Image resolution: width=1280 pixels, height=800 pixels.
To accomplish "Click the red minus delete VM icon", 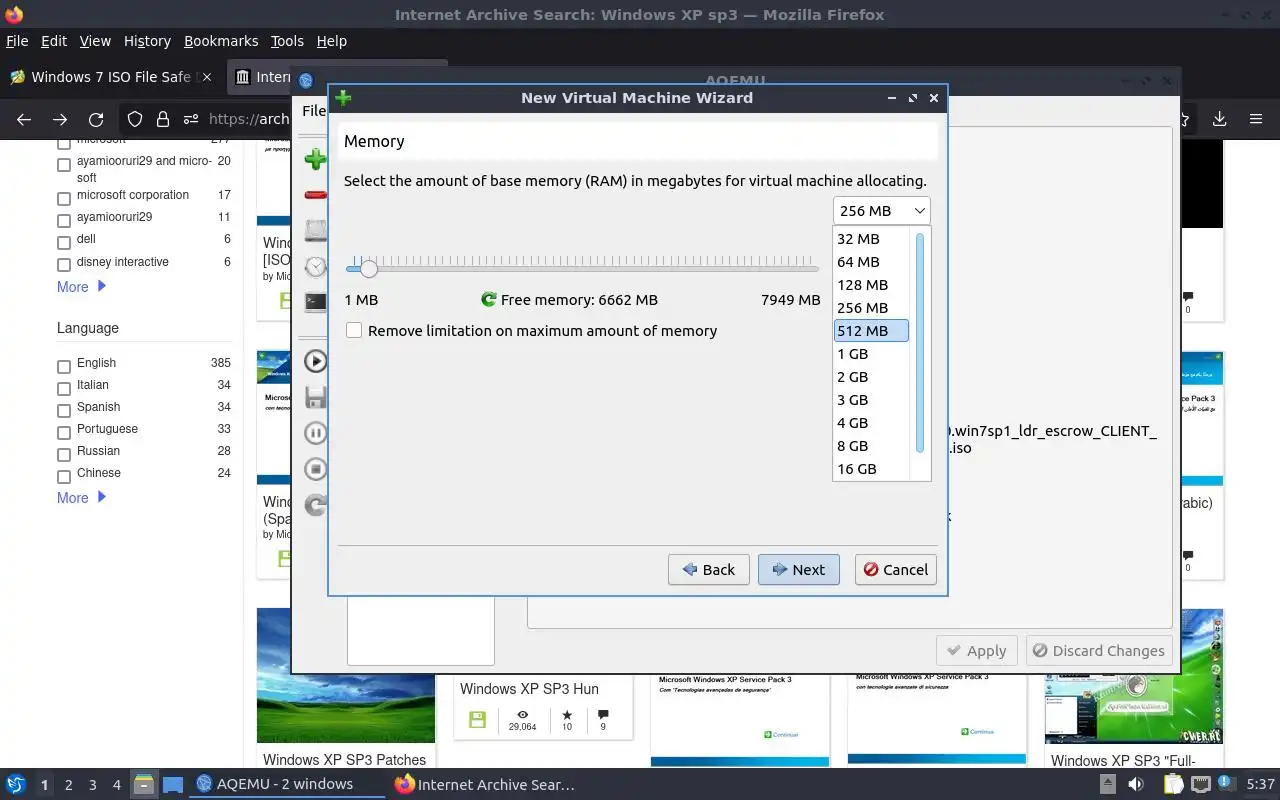I will click(316, 195).
